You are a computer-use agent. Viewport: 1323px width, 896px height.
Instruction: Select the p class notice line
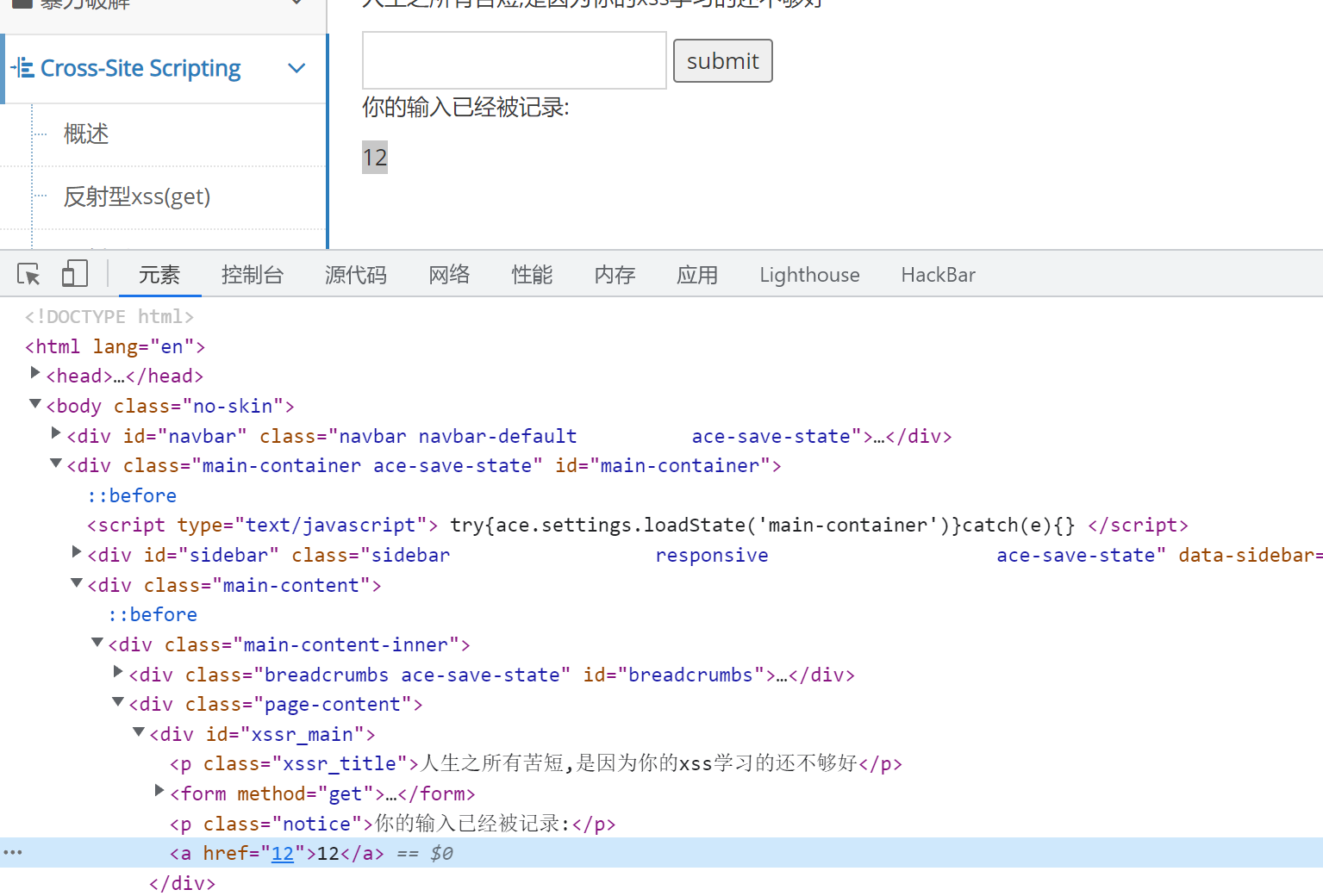tap(393, 824)
